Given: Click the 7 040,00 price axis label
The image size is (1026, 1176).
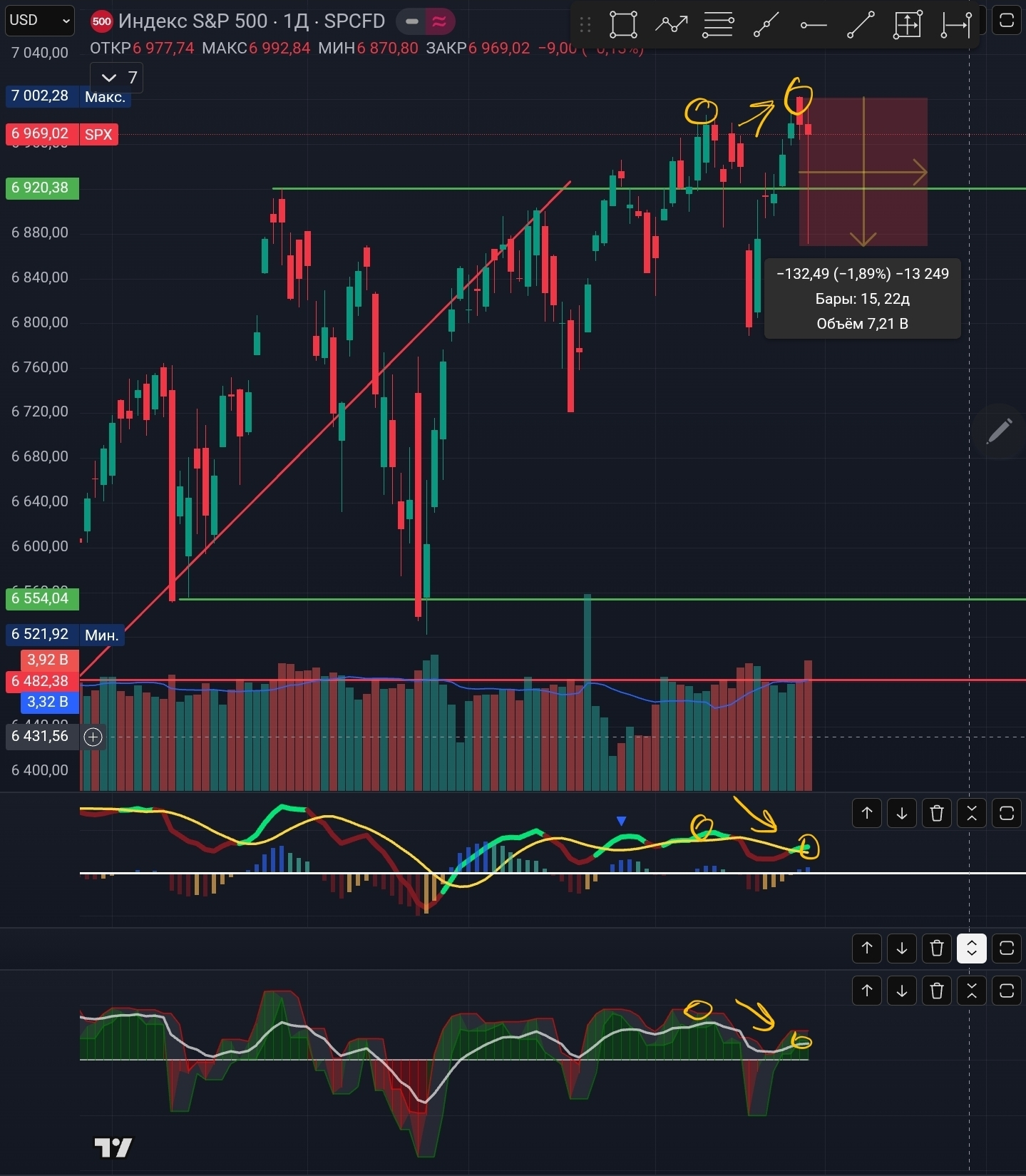Looking at the screenshot, I should coord(40,53).
